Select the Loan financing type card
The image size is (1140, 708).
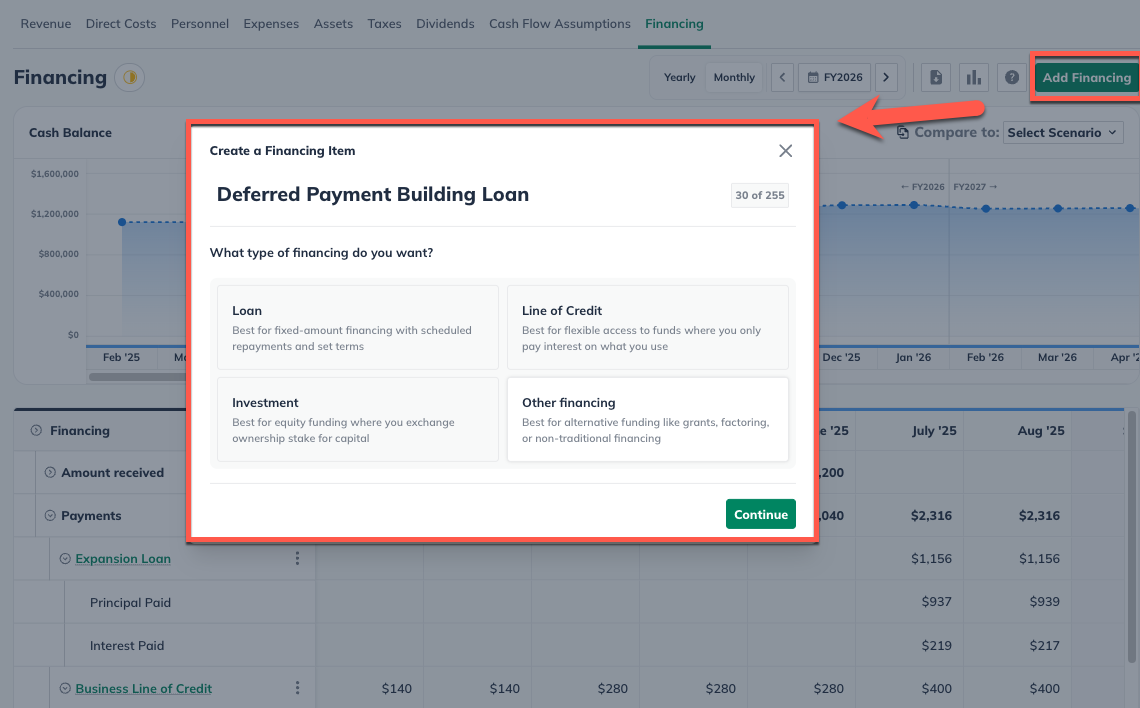pos(357,329)
